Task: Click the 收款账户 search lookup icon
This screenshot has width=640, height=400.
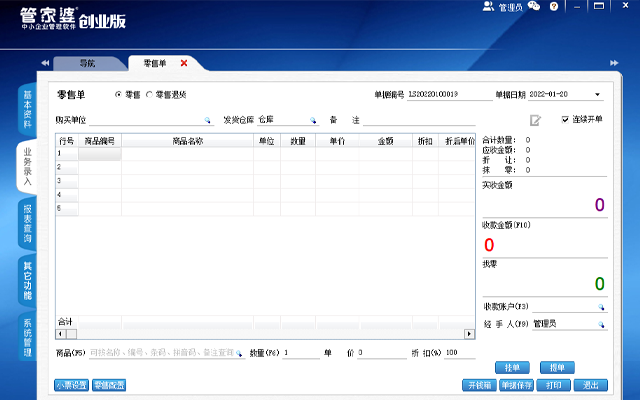Action: pyautogui.click(x=601, y=307)
